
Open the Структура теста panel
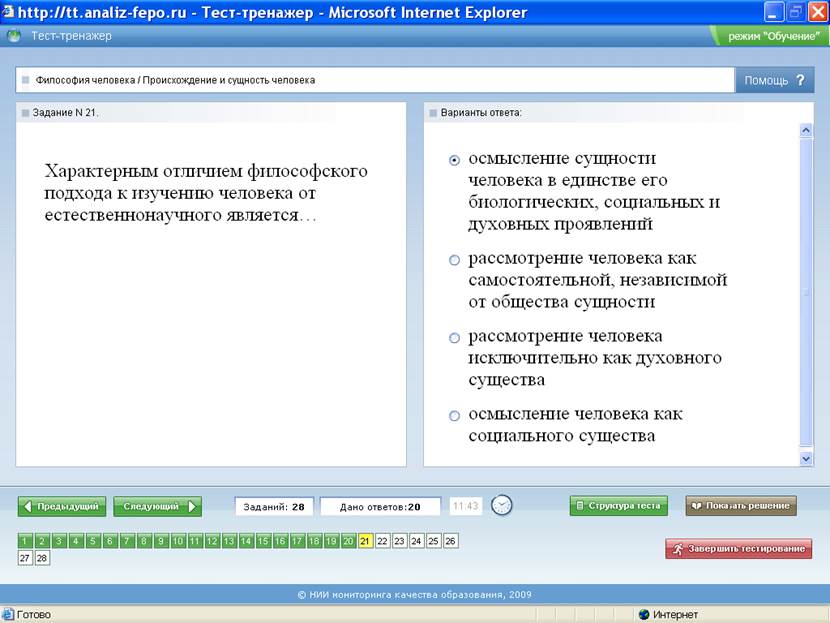tap(618, 506)
